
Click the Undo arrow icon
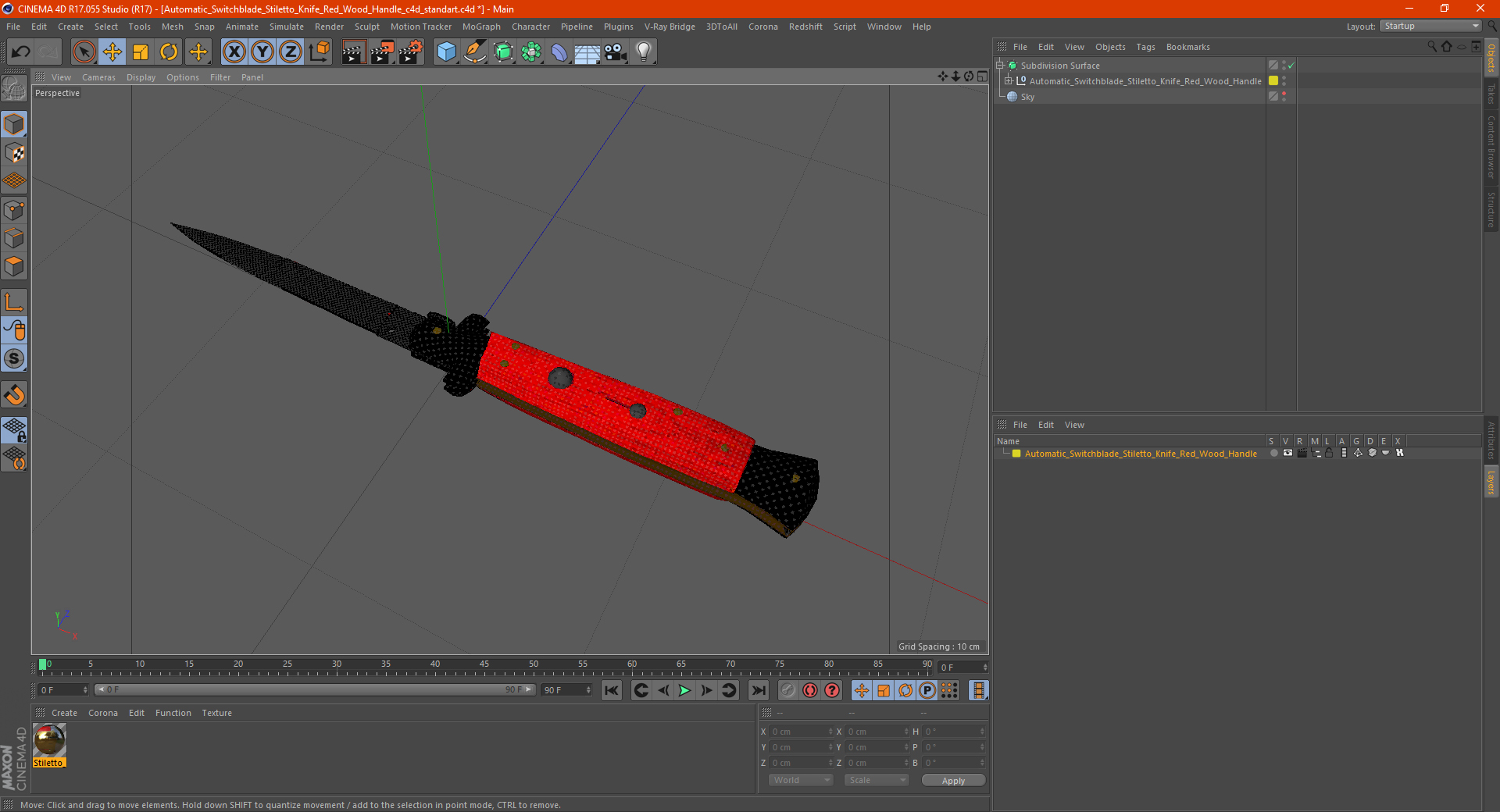(21, 52)
